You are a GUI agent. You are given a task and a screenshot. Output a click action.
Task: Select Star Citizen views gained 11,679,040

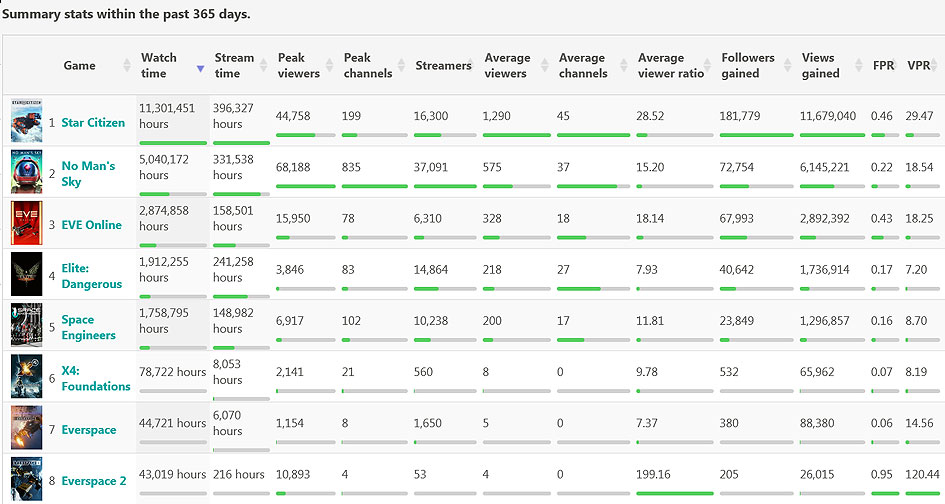(828, 116)
